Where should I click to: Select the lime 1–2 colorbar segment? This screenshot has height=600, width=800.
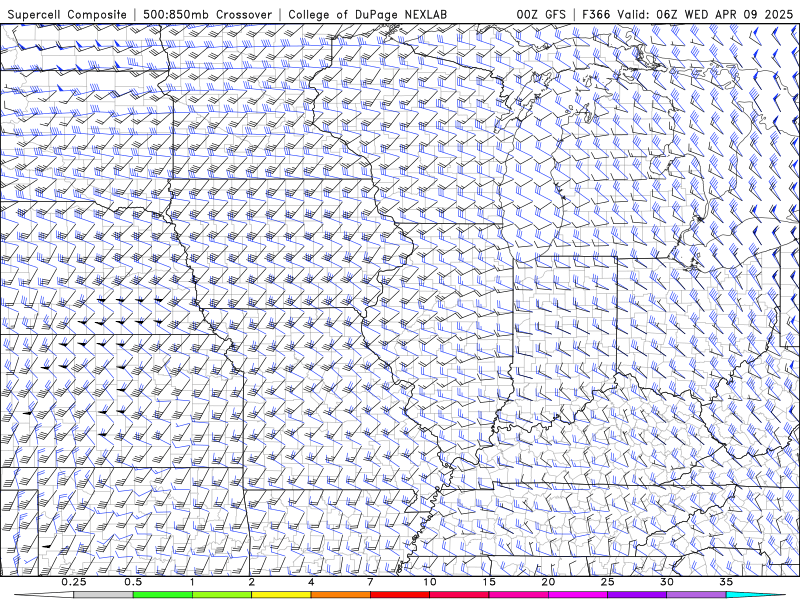(222, 595)
